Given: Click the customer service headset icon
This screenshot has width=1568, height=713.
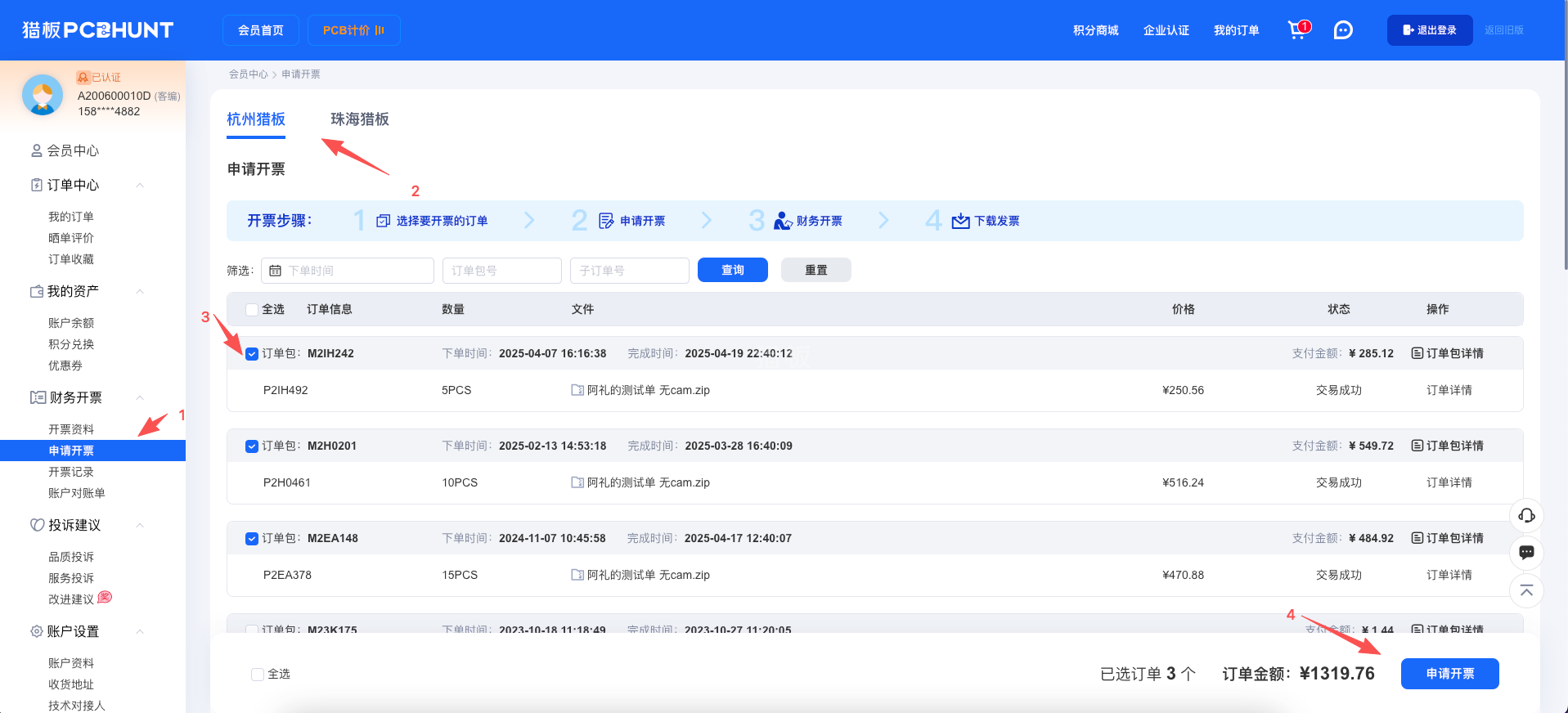Looking at the screenshot, I should point(1526,515).
